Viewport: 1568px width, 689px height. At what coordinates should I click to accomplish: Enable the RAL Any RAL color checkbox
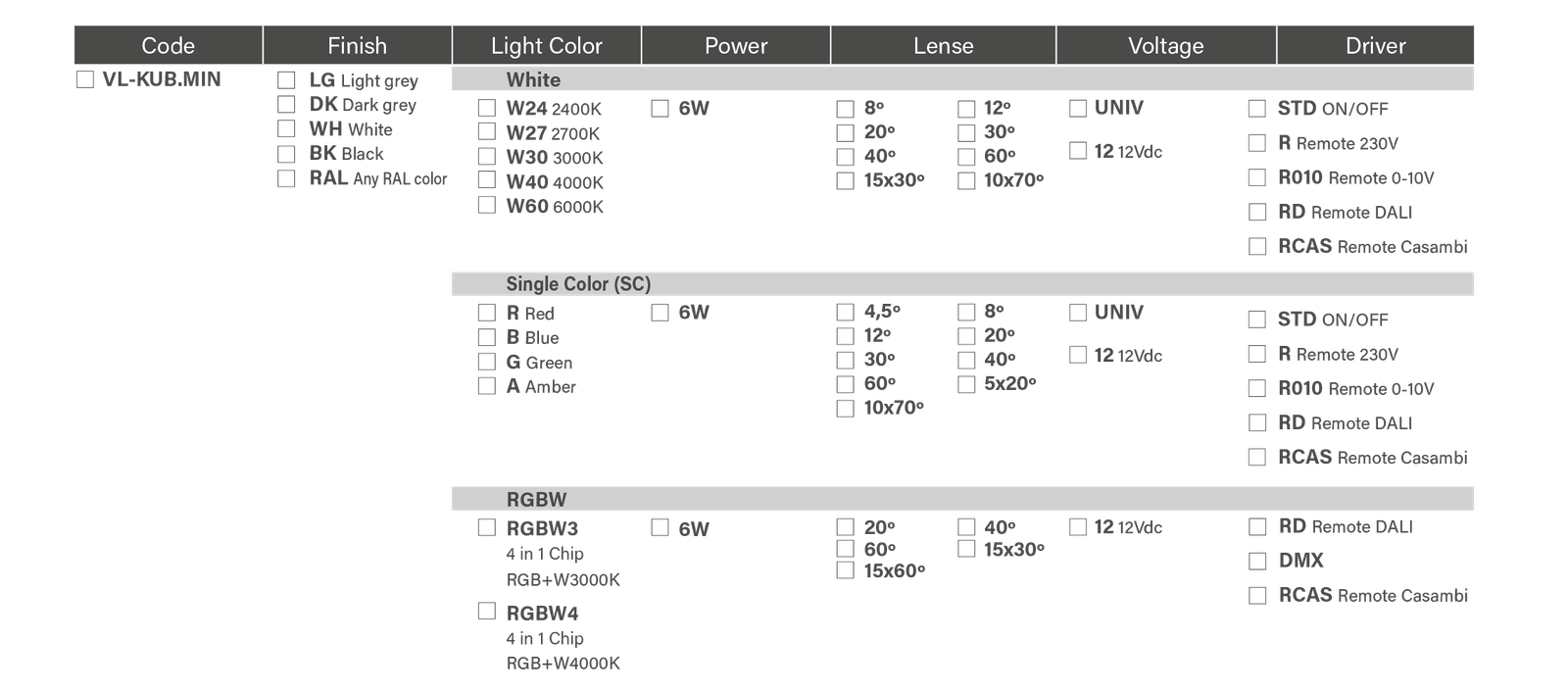pyautogui.click(x=286, y=178)
